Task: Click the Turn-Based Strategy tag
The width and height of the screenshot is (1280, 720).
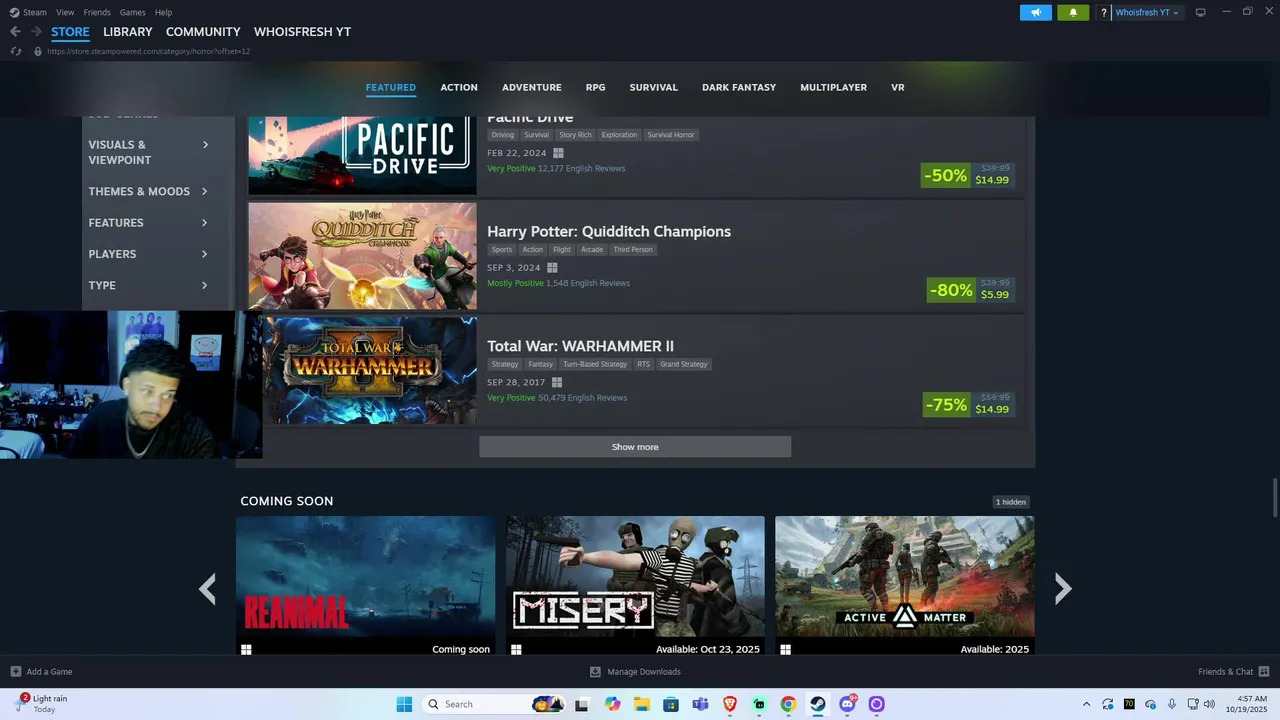Action: 595,364
